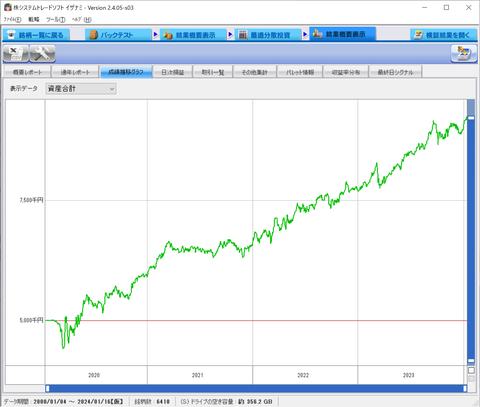This screenshot has width=480, height=407.
Task: Click left handle of horizontal time range slider
Action: coord(47,388)
